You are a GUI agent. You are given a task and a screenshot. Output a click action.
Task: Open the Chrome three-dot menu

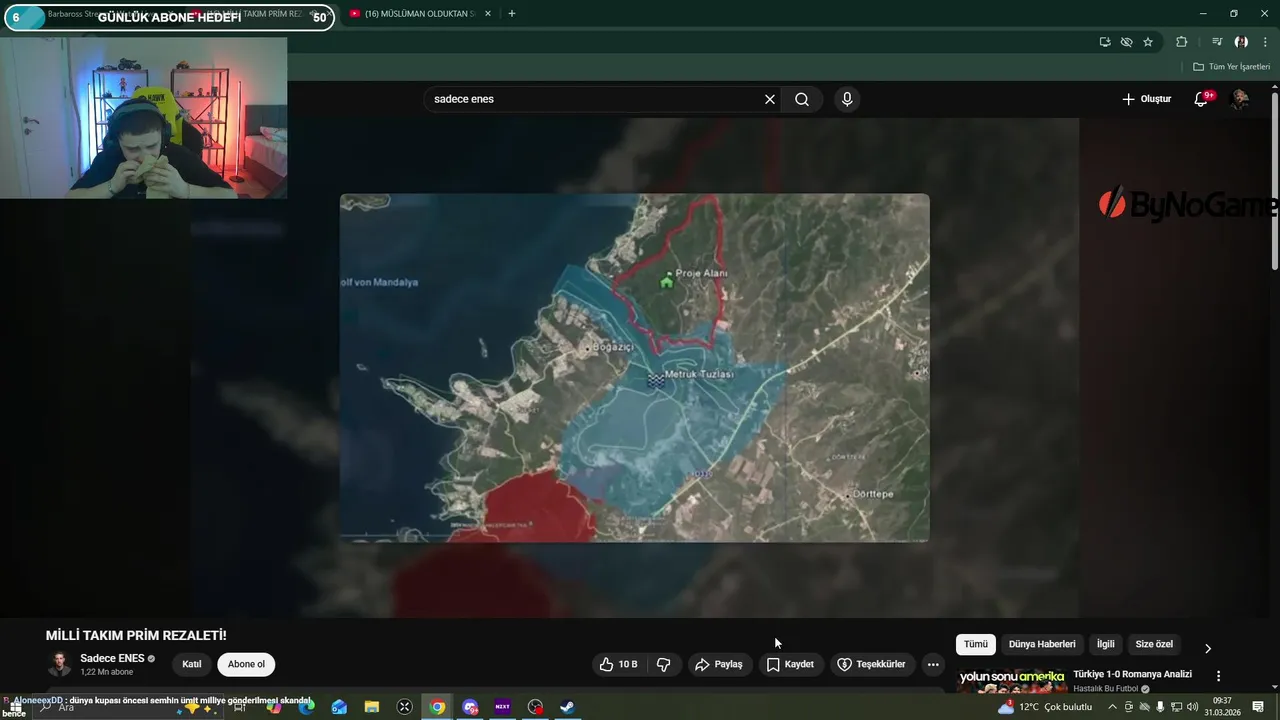pos(1265,42)
